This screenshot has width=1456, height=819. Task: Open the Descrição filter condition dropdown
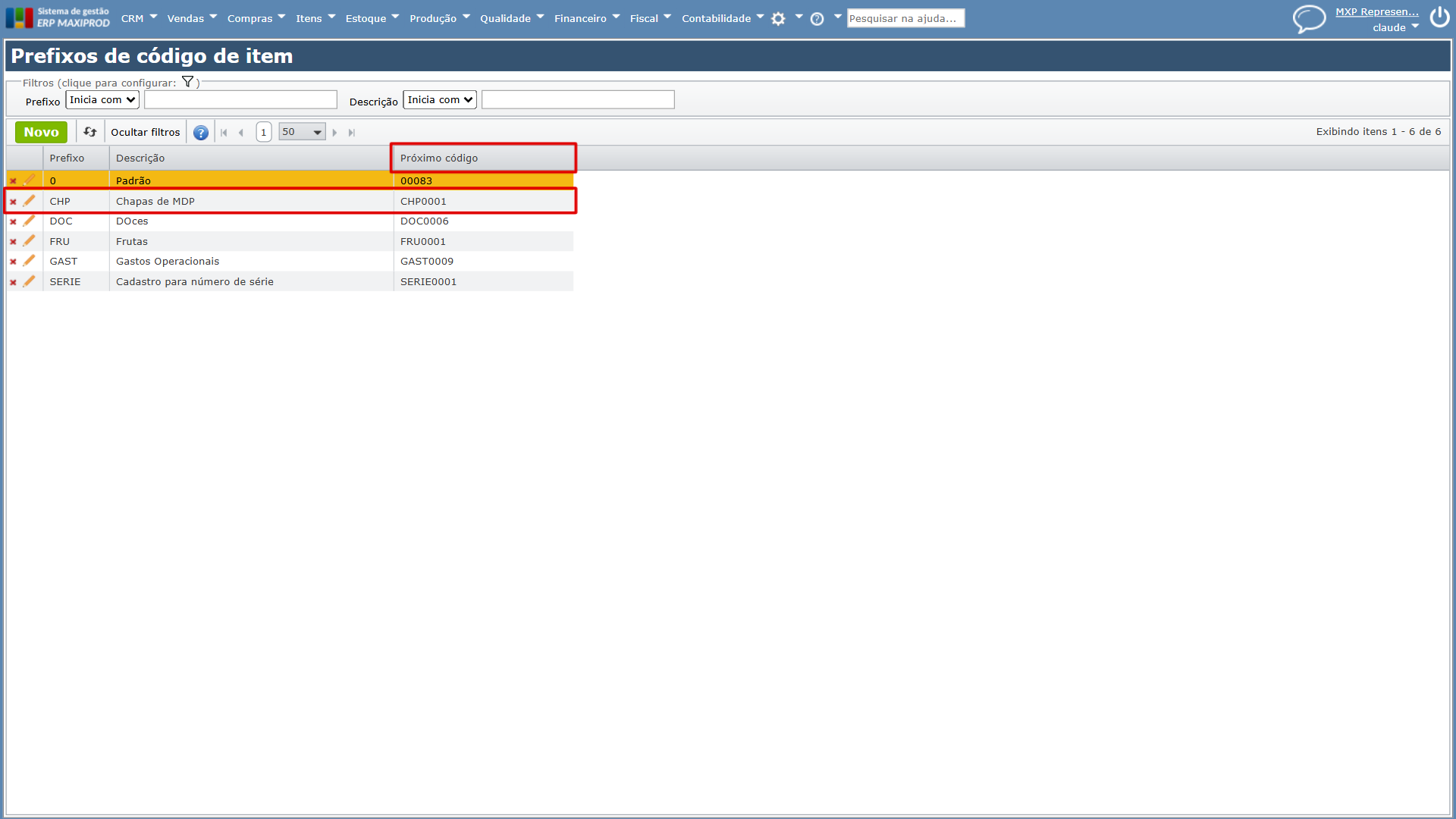tap(440, 99)
